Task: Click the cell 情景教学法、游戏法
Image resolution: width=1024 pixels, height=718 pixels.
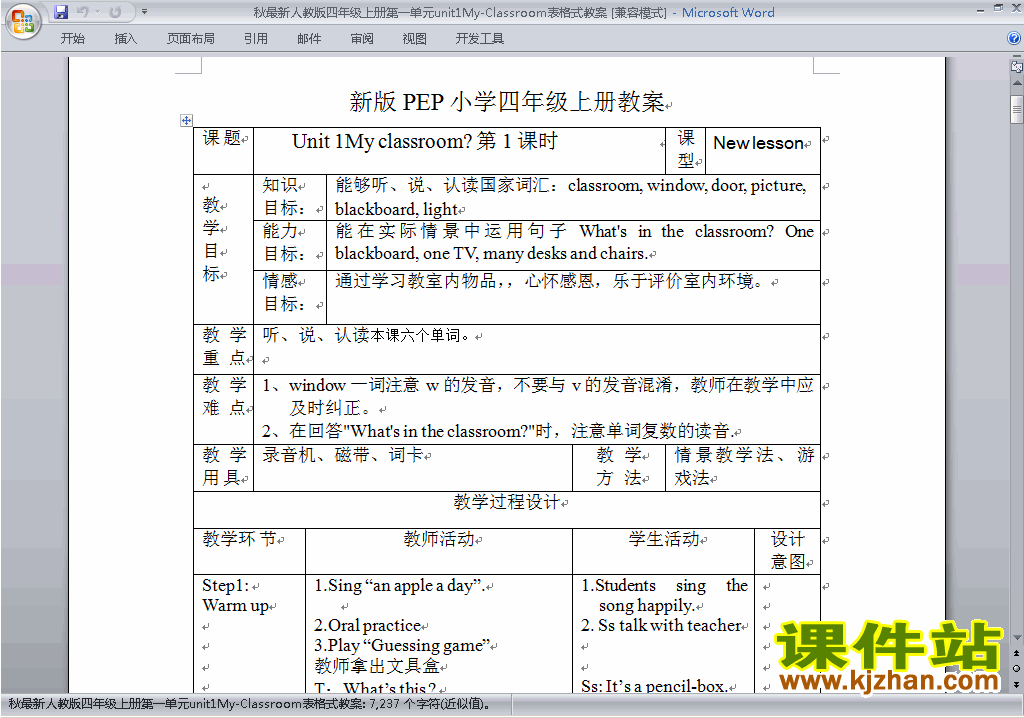Action: tap(744, 466)
